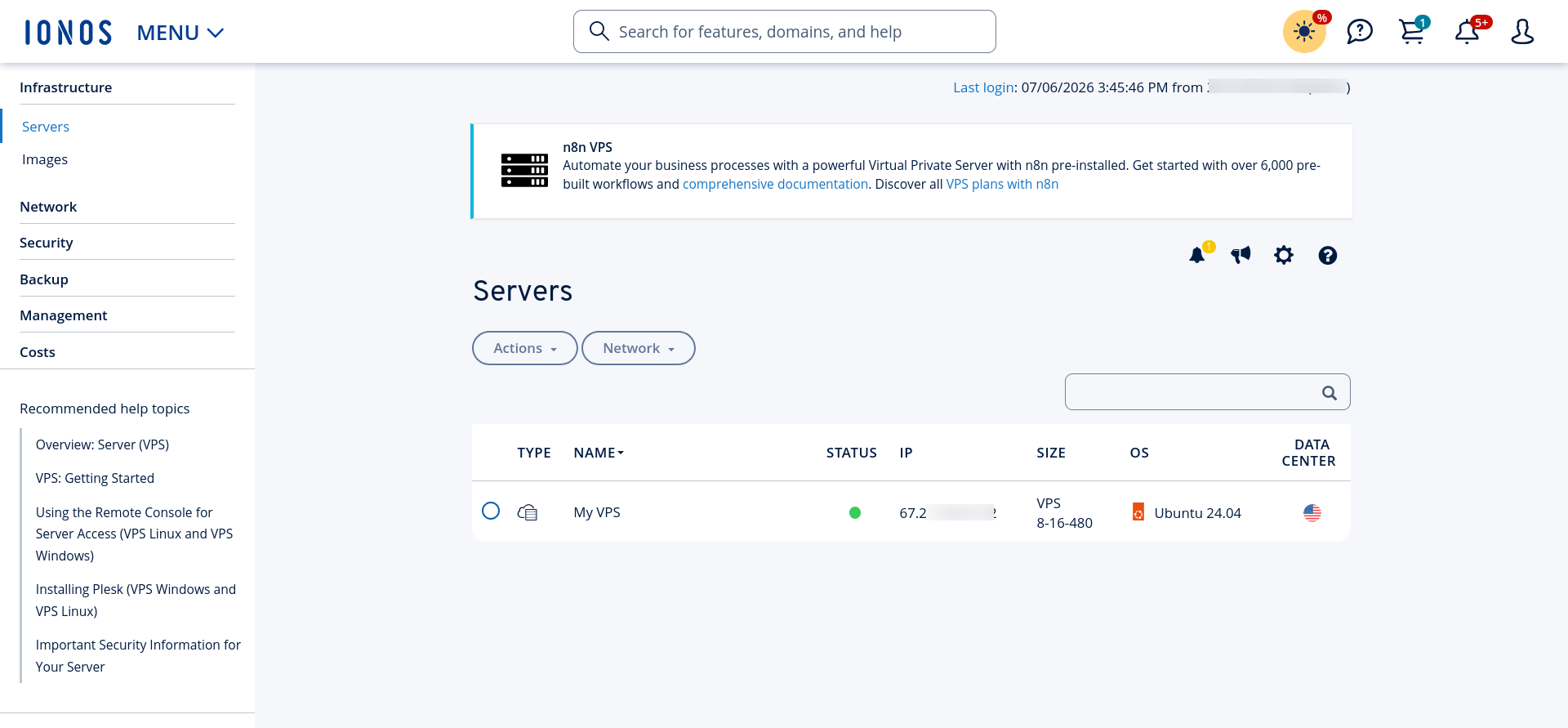Click the VPS 8-16-480 size cell
Screen dimensions: 1568x728
click(x=1065, y=513)
